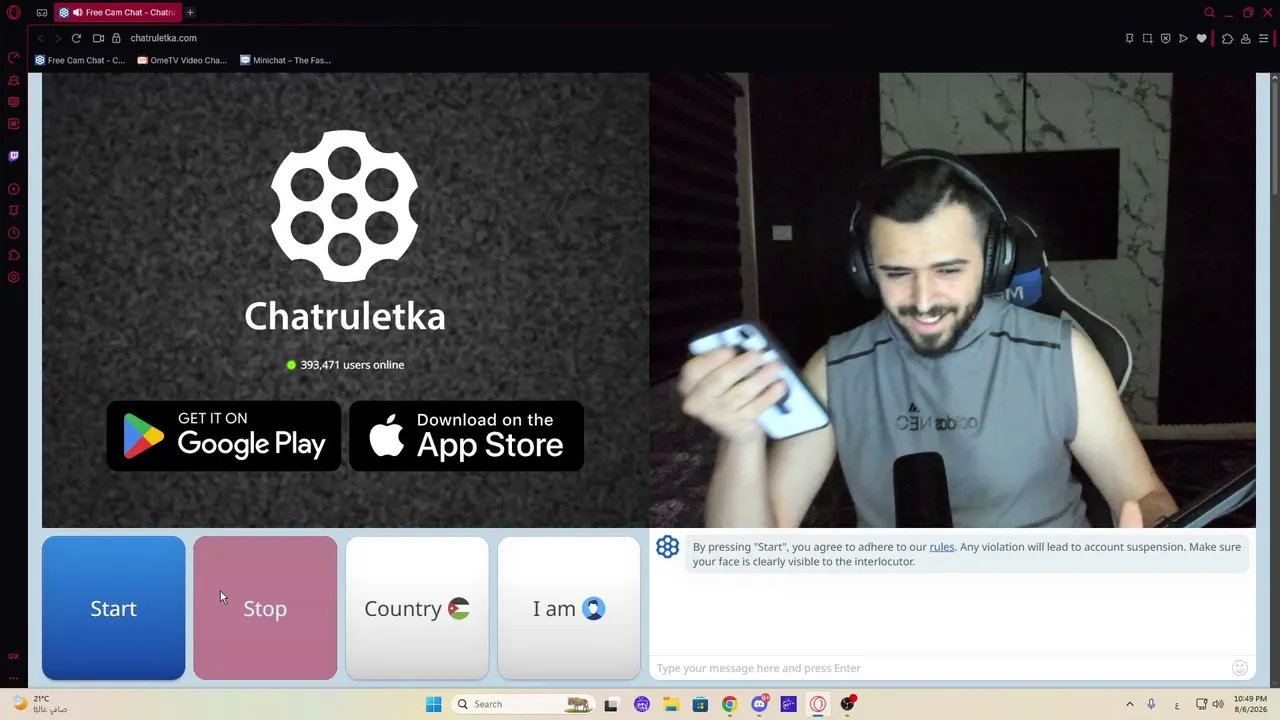1280x720 pixels.
Task: Click the pinboard pin icon in toolbar
Action: click(1129, 39)
